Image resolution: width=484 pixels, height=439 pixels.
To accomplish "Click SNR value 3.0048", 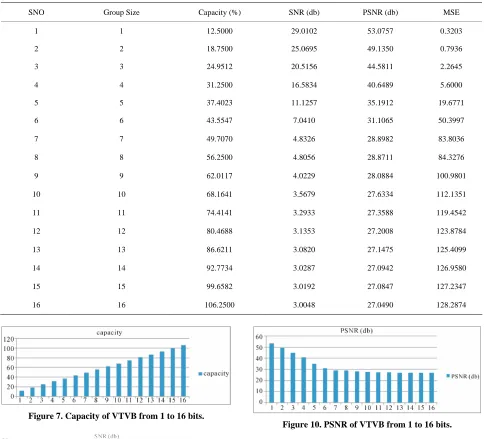I will point(304,305).
